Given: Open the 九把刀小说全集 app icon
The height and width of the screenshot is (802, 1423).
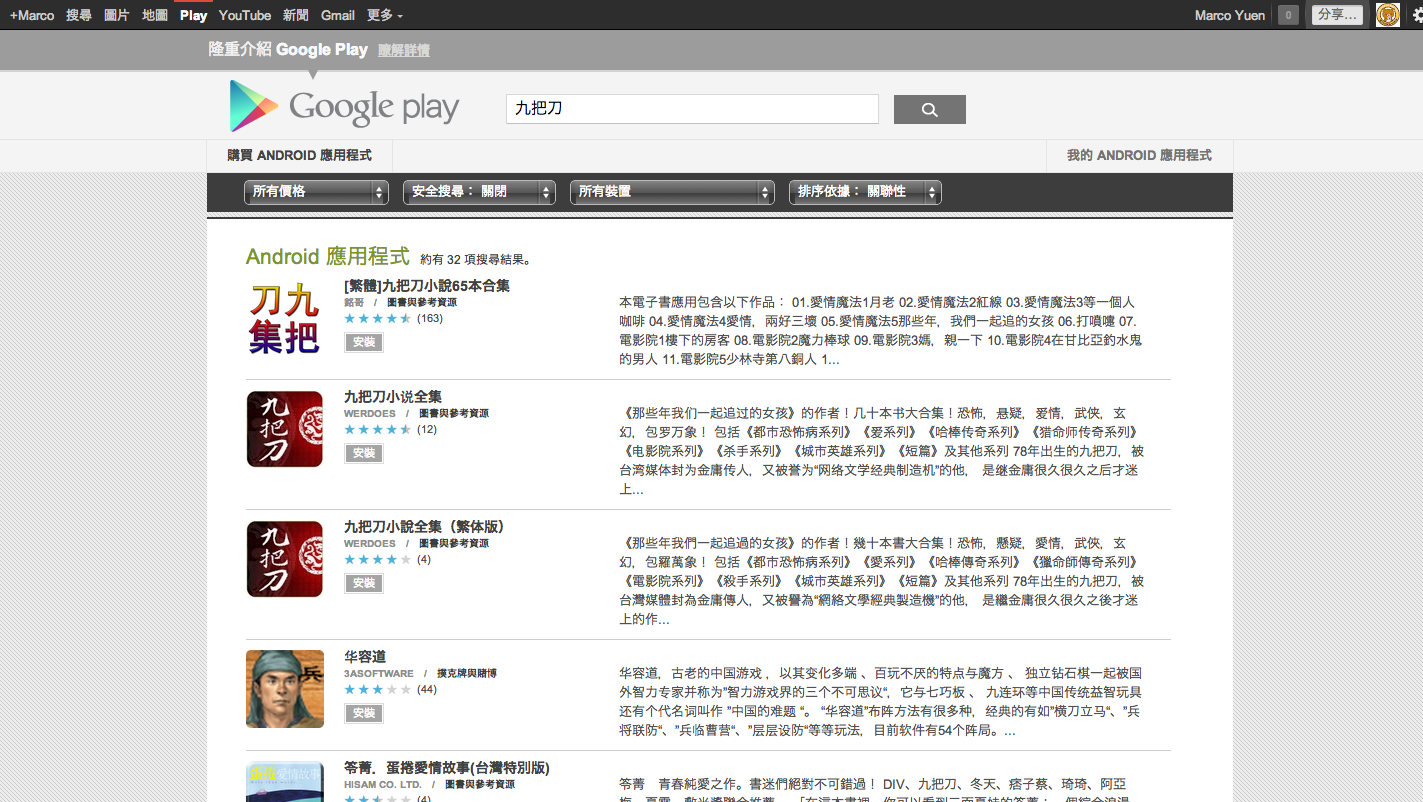Looking at the screenshot, I should pos(285,429).
